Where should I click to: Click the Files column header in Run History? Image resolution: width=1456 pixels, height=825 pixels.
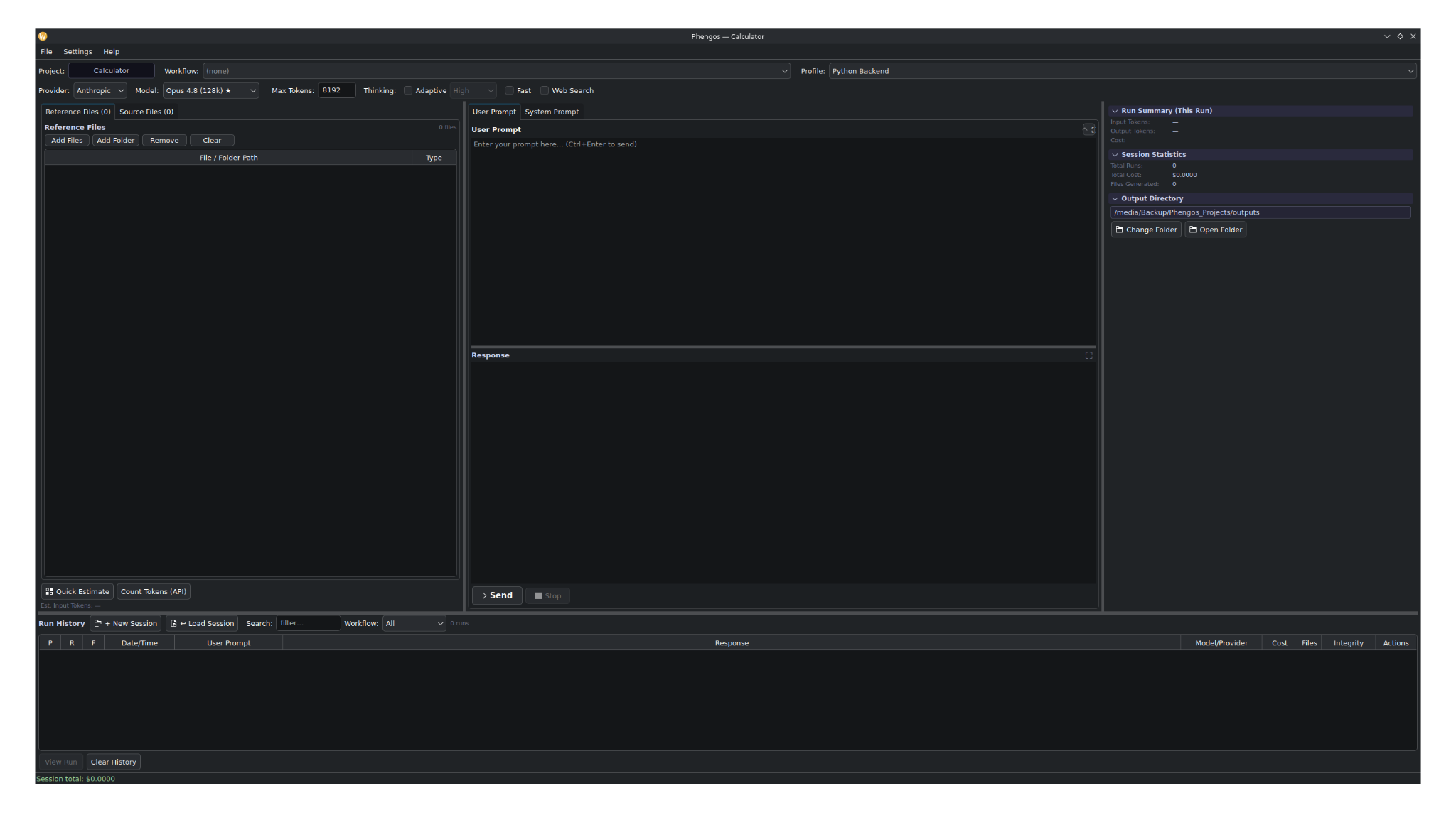(x=1309, y=643)
